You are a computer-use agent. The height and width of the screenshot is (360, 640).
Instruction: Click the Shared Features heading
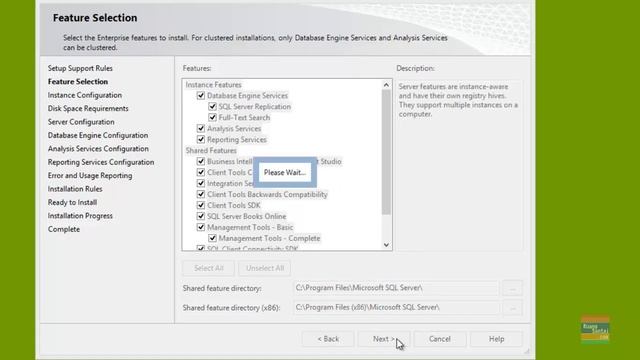click(211, 151)
